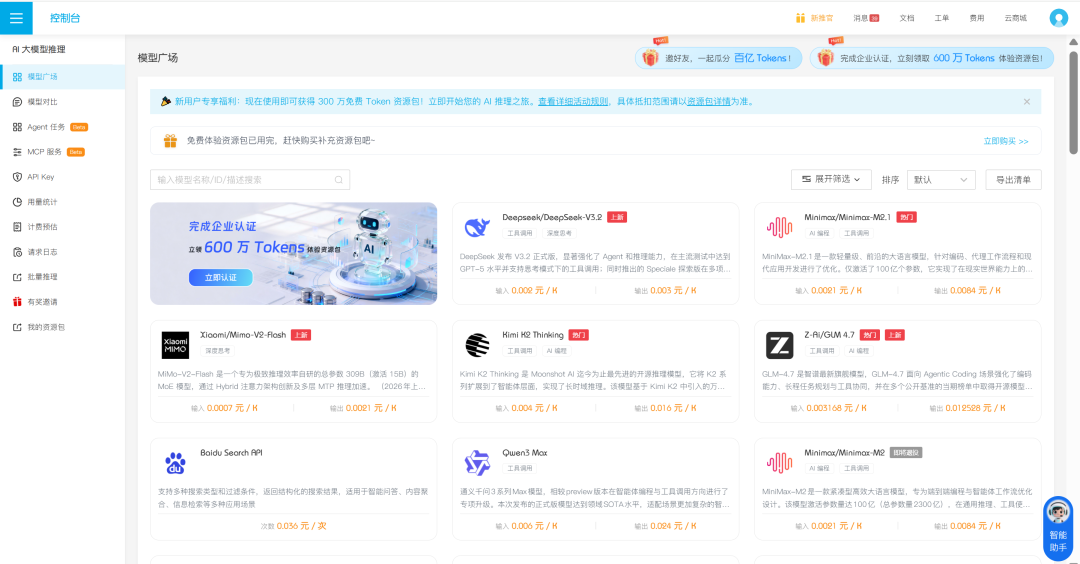Click the 热门 tag on Kimi K2 Thinking
The height and width of the screenshot is (564, 1080).
tap(579, 335)
